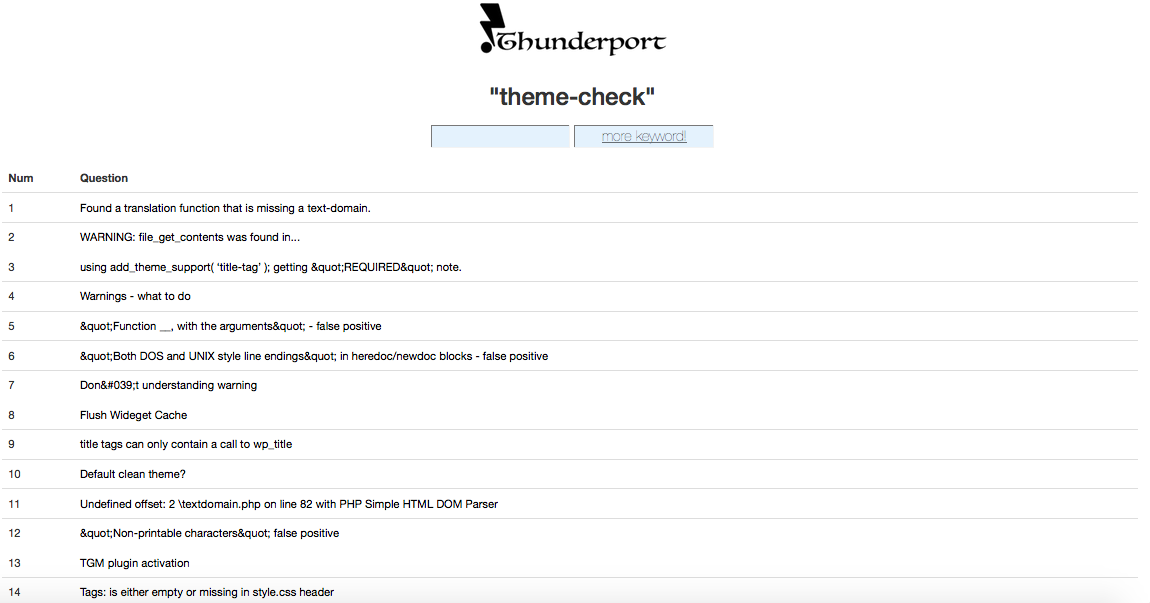Open 'Don't understanding warning' question
This screenshot has height=603, width=1150.
(168, 385)
